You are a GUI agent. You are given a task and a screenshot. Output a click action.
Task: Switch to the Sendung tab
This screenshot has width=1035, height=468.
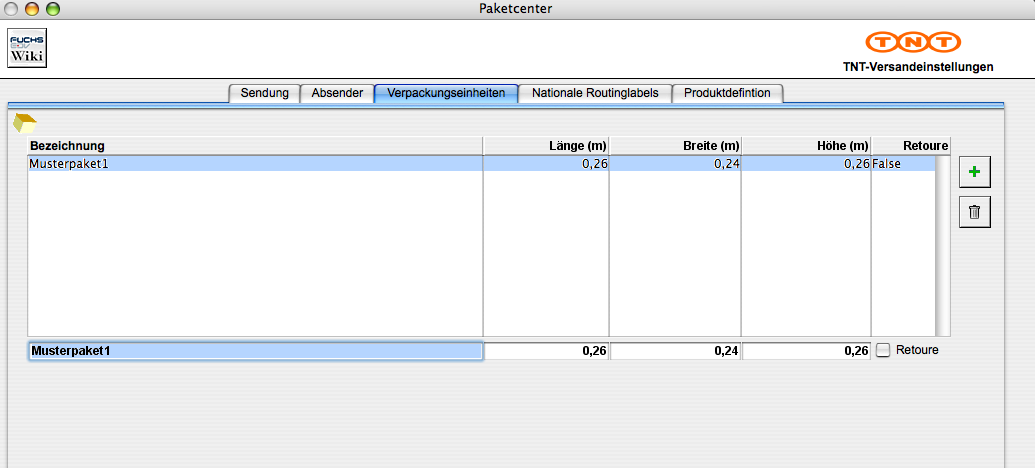click(x=264, y=93)
